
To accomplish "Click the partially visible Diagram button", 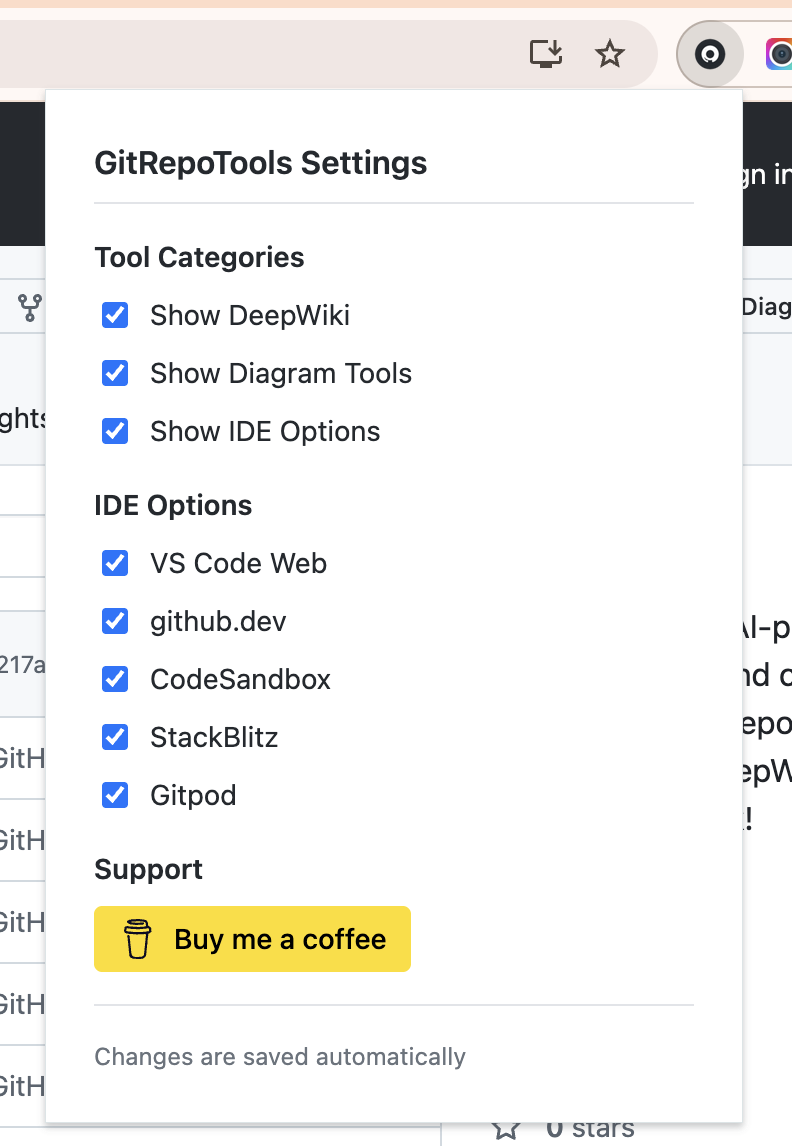I will tap(767, 307).
